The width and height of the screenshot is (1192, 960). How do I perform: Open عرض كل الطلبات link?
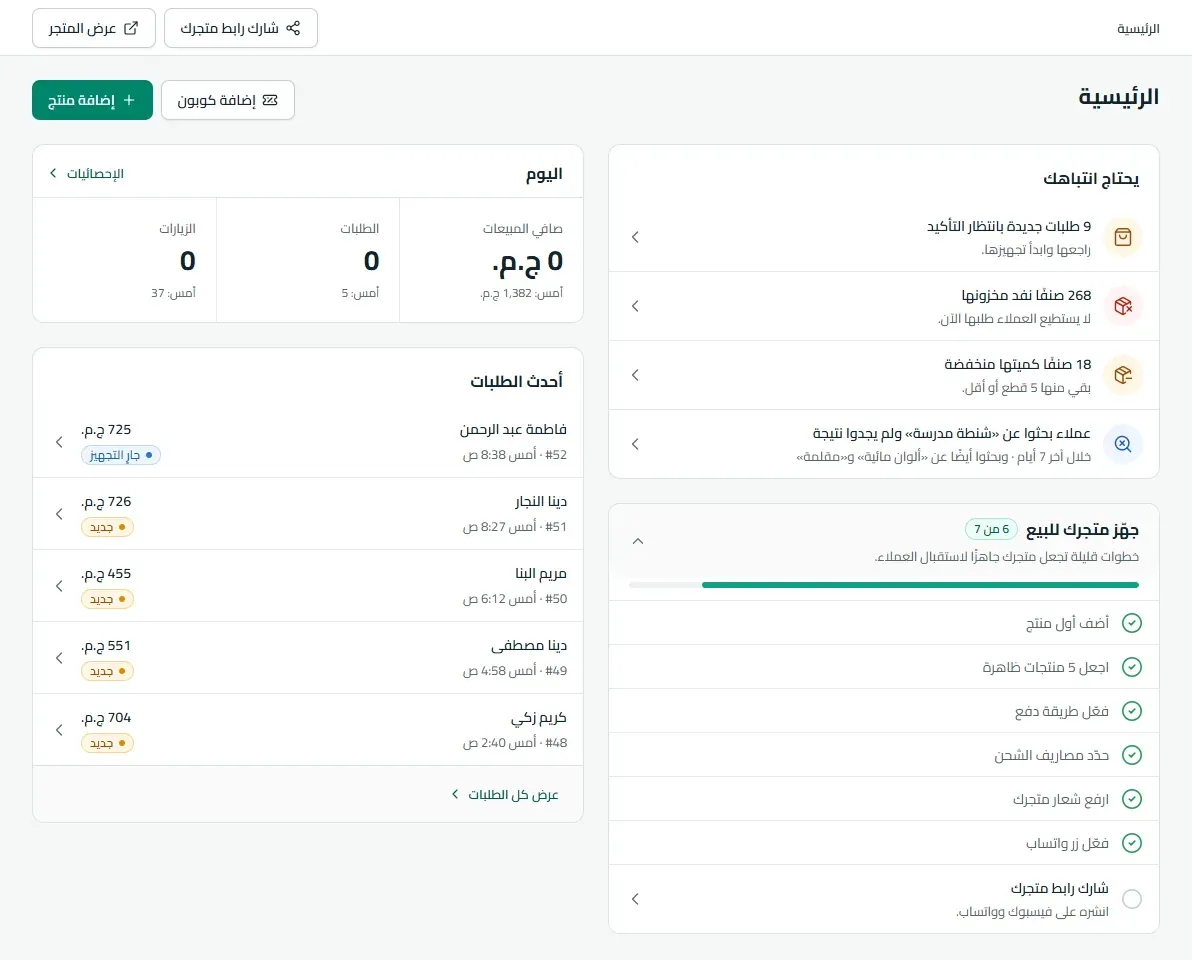point(505,794)
